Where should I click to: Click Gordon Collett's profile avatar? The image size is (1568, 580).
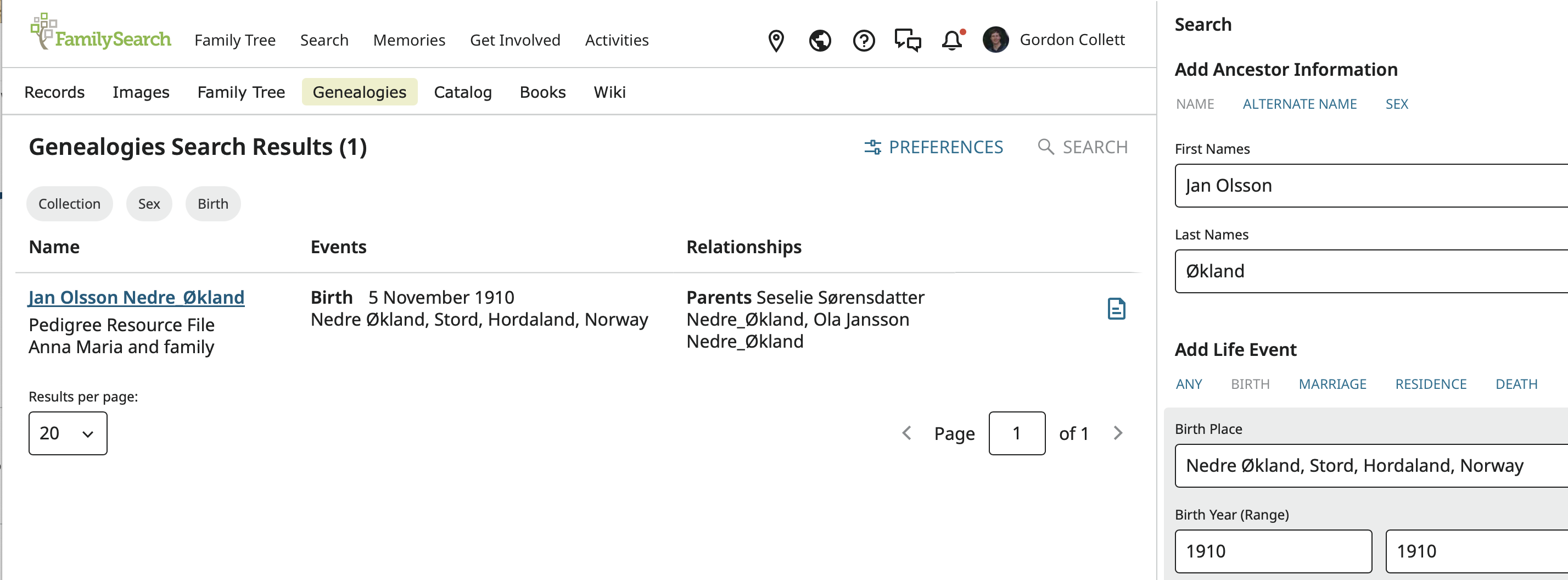995,40
